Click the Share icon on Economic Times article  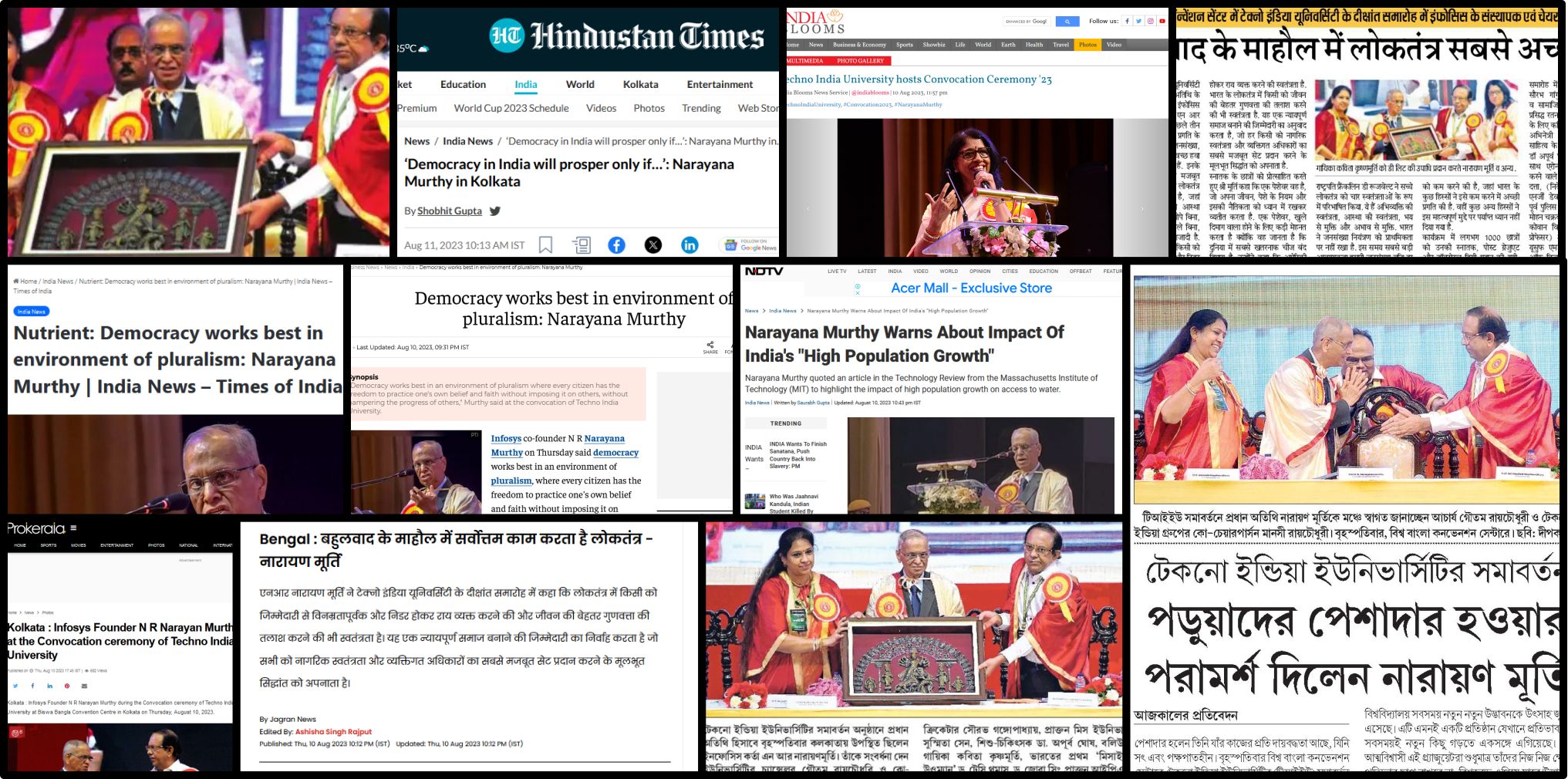710,346
